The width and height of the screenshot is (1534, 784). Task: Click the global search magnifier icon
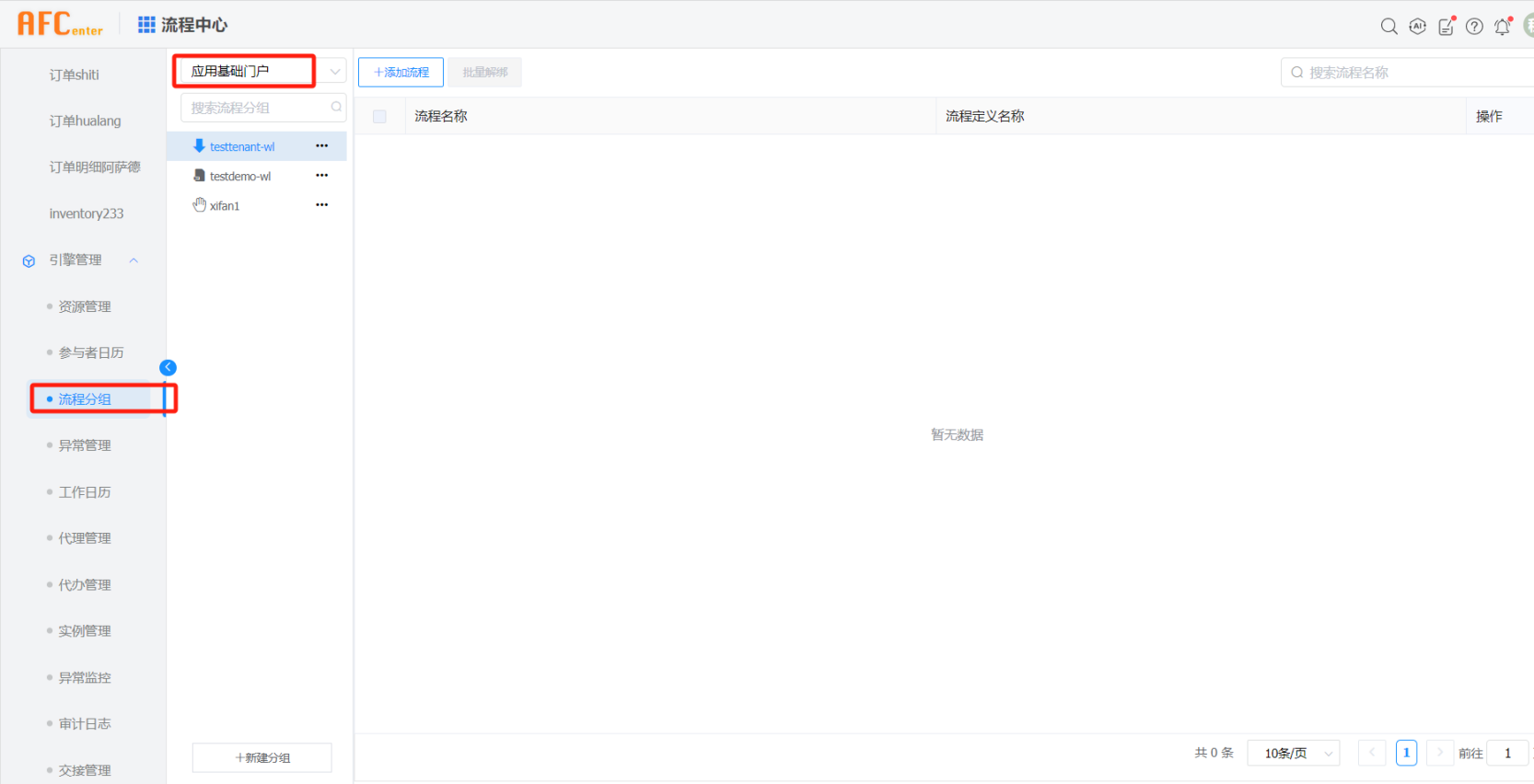[x=1389, y=27]
